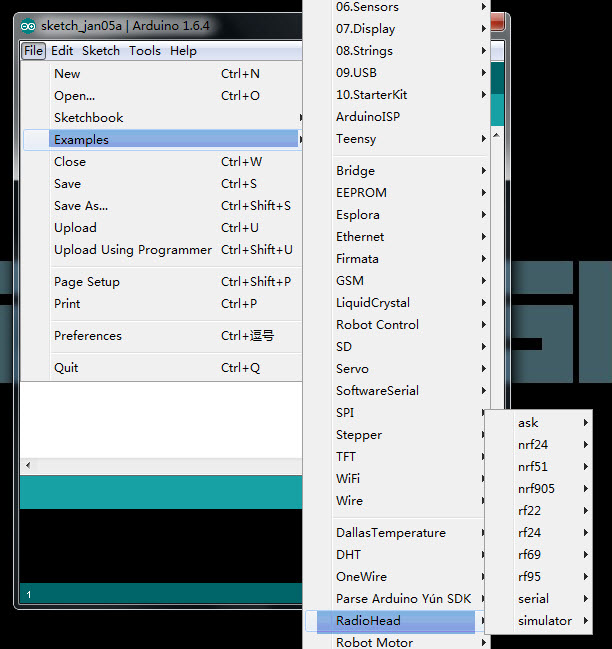Expand Esplora library examples

point(397,215)
